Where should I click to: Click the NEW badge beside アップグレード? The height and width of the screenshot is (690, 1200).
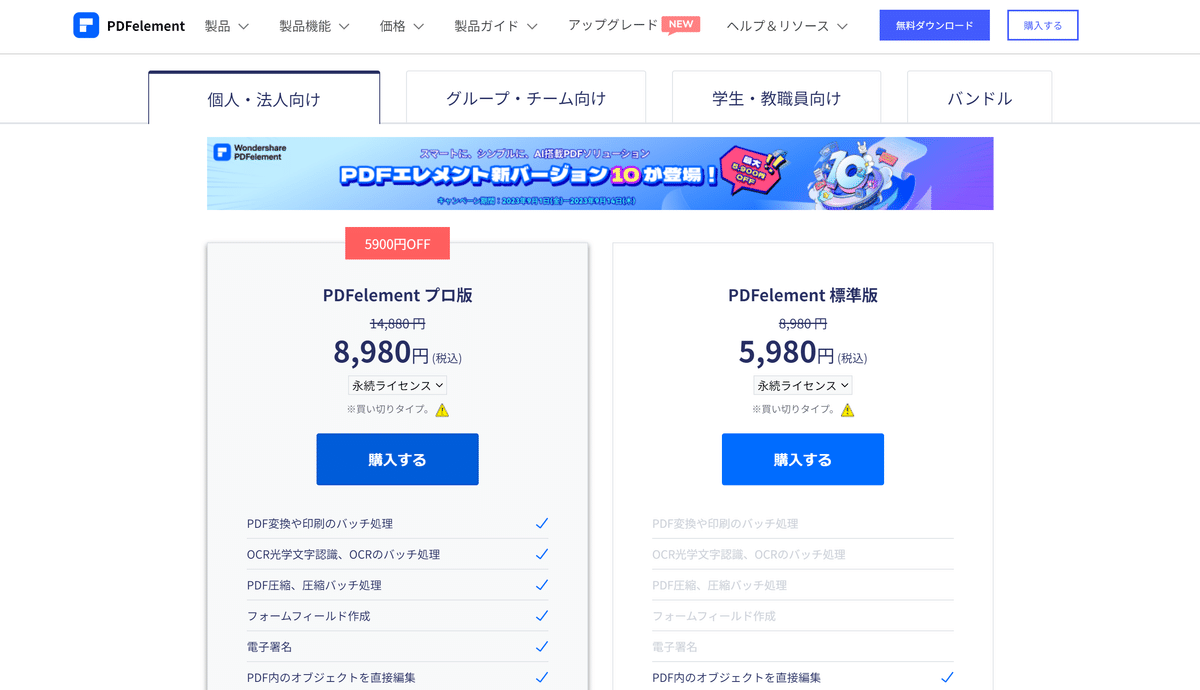pyautogui.click(x=681, y=24)
